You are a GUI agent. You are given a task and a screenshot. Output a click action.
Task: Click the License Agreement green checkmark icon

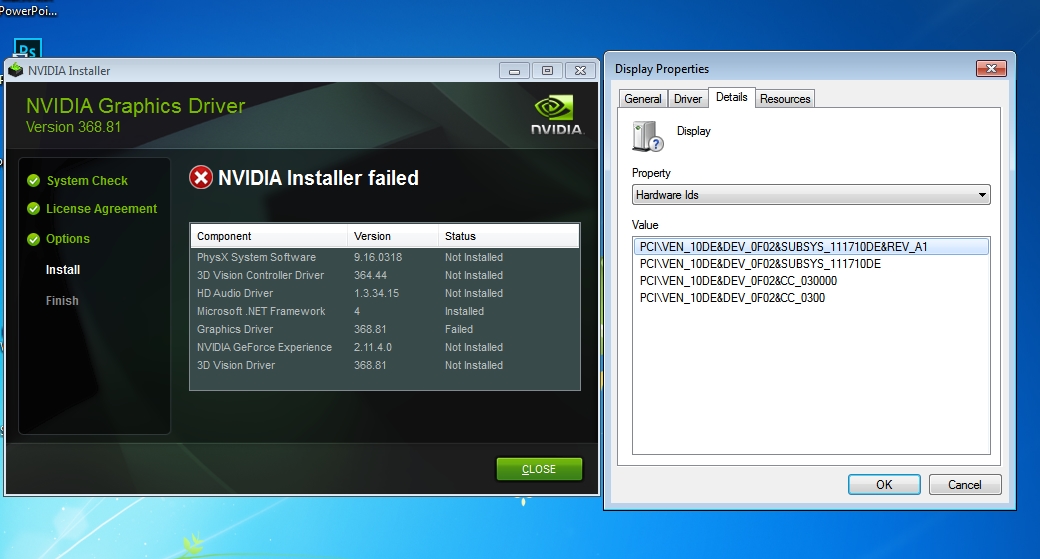click(33, 209)
